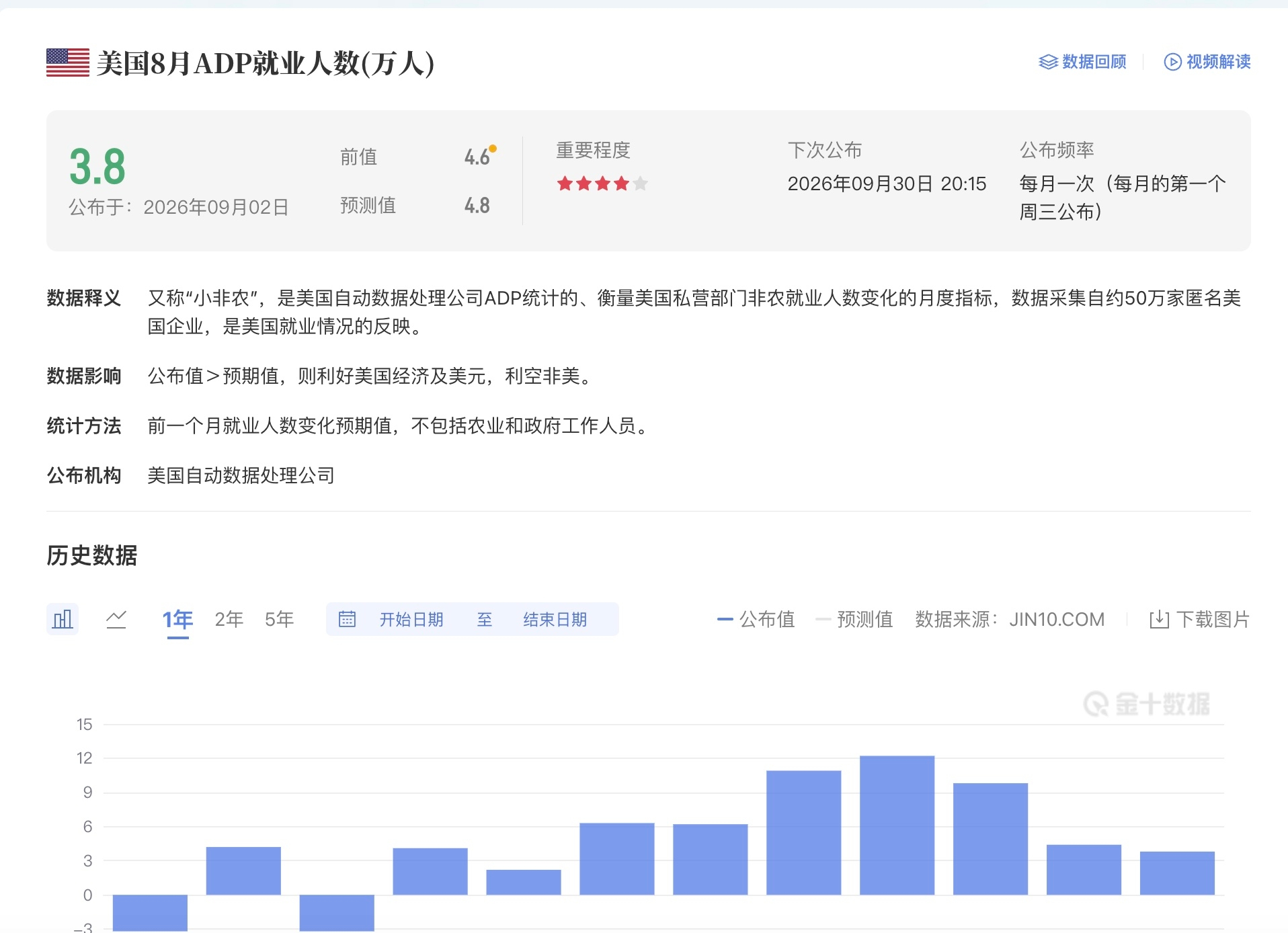Toggle the 公布值 legend series
1288x933 pixels.
pyautogui.click(x=756, y=619)
